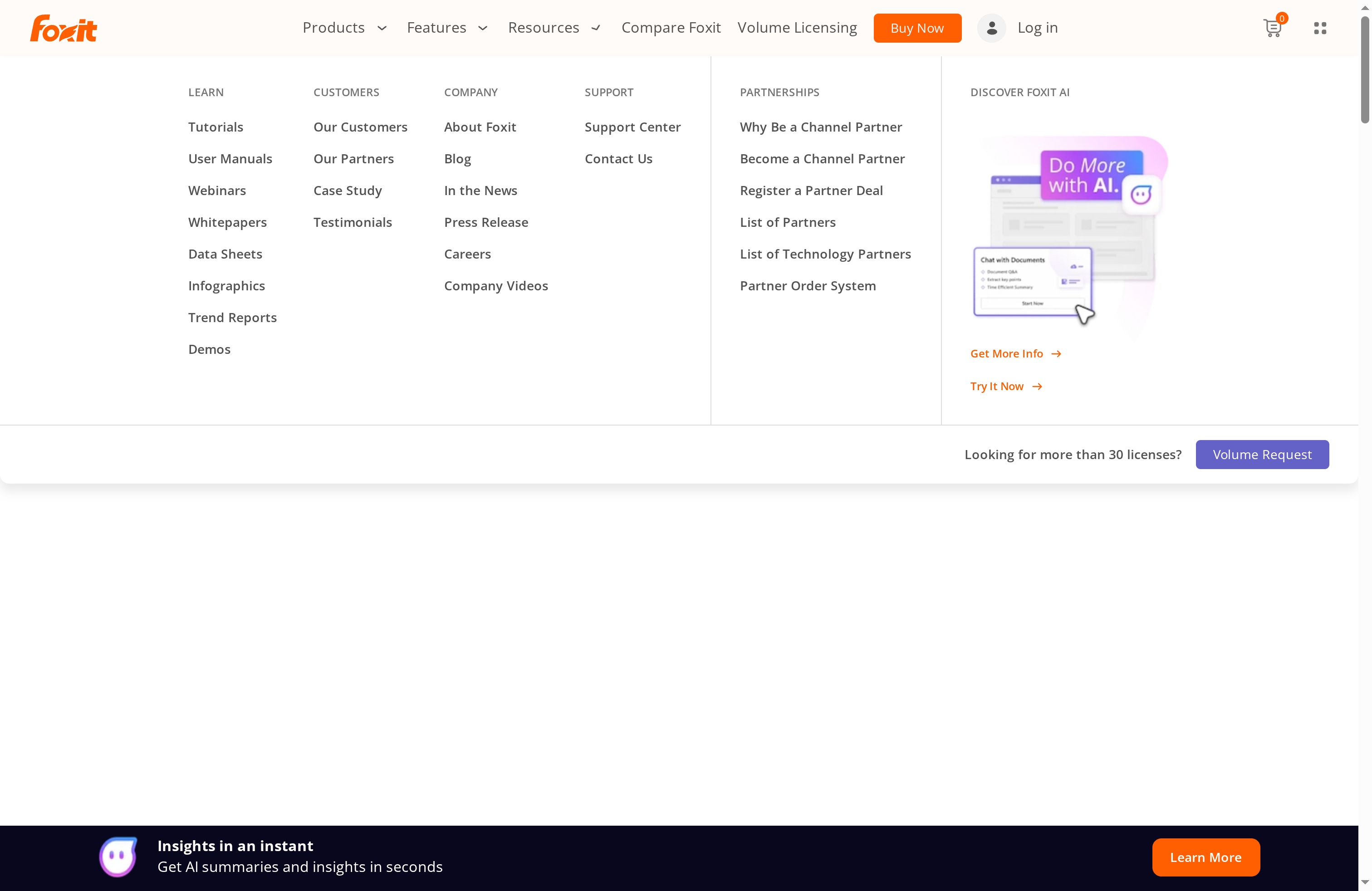This screenshot has height=891, width=1372.
Task: Open the AI chatbot mascot icon
Action: [118, 857]
